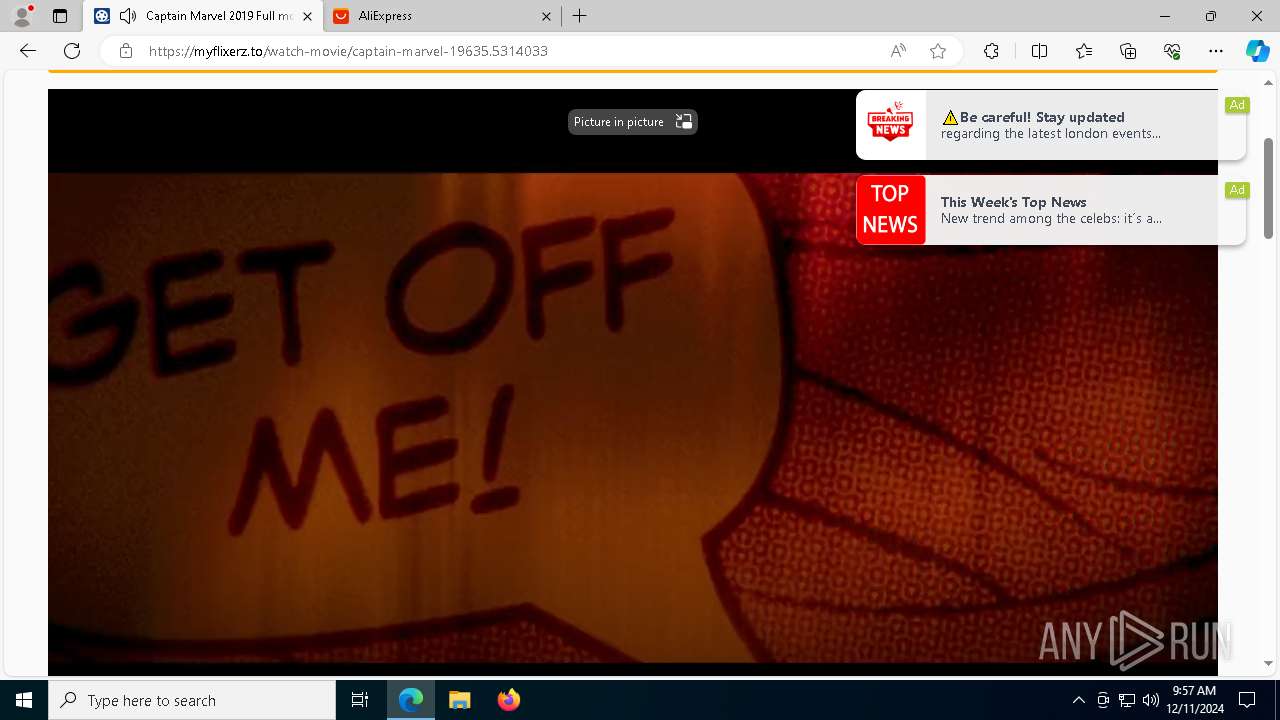Open File Explorer from taskbar
The image size is (1280, 720).
coord(460,700)
